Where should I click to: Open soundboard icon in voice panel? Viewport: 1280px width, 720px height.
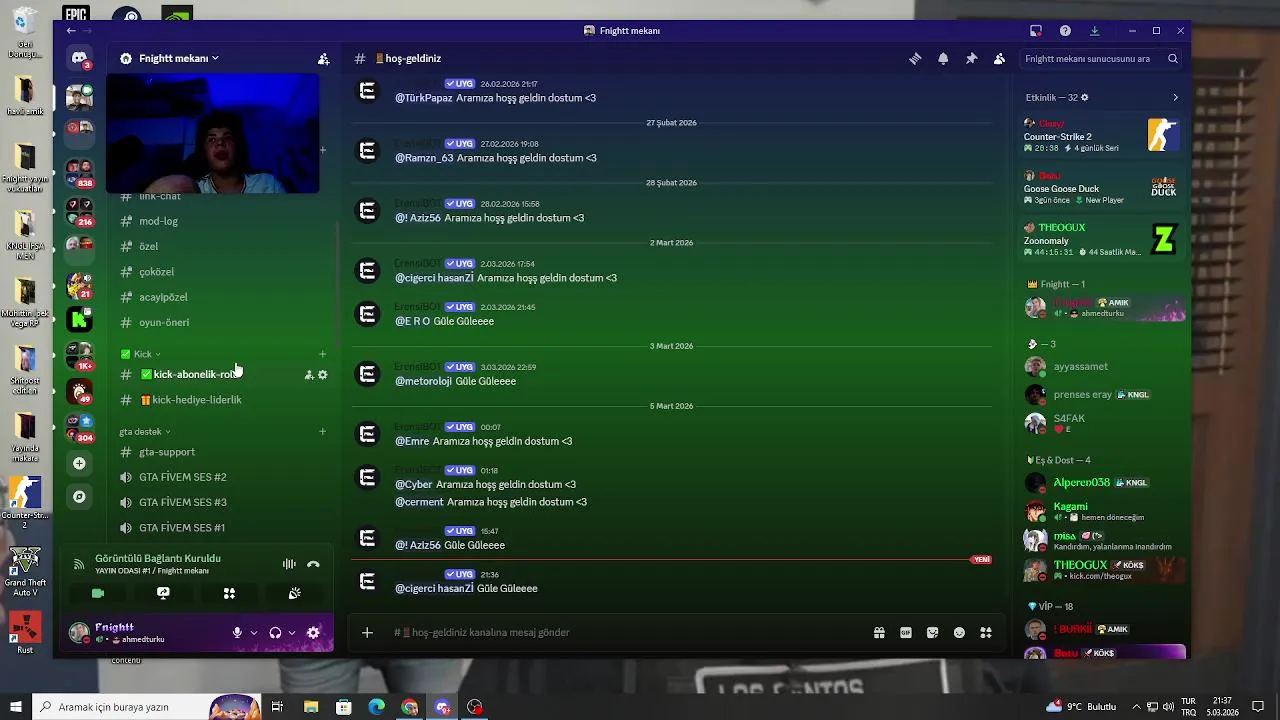(294, 593)
